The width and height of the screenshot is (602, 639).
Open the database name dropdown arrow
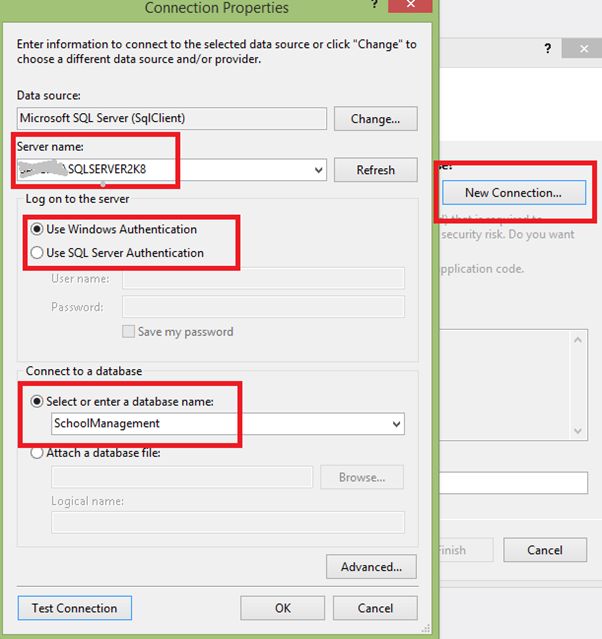(397, 424)
